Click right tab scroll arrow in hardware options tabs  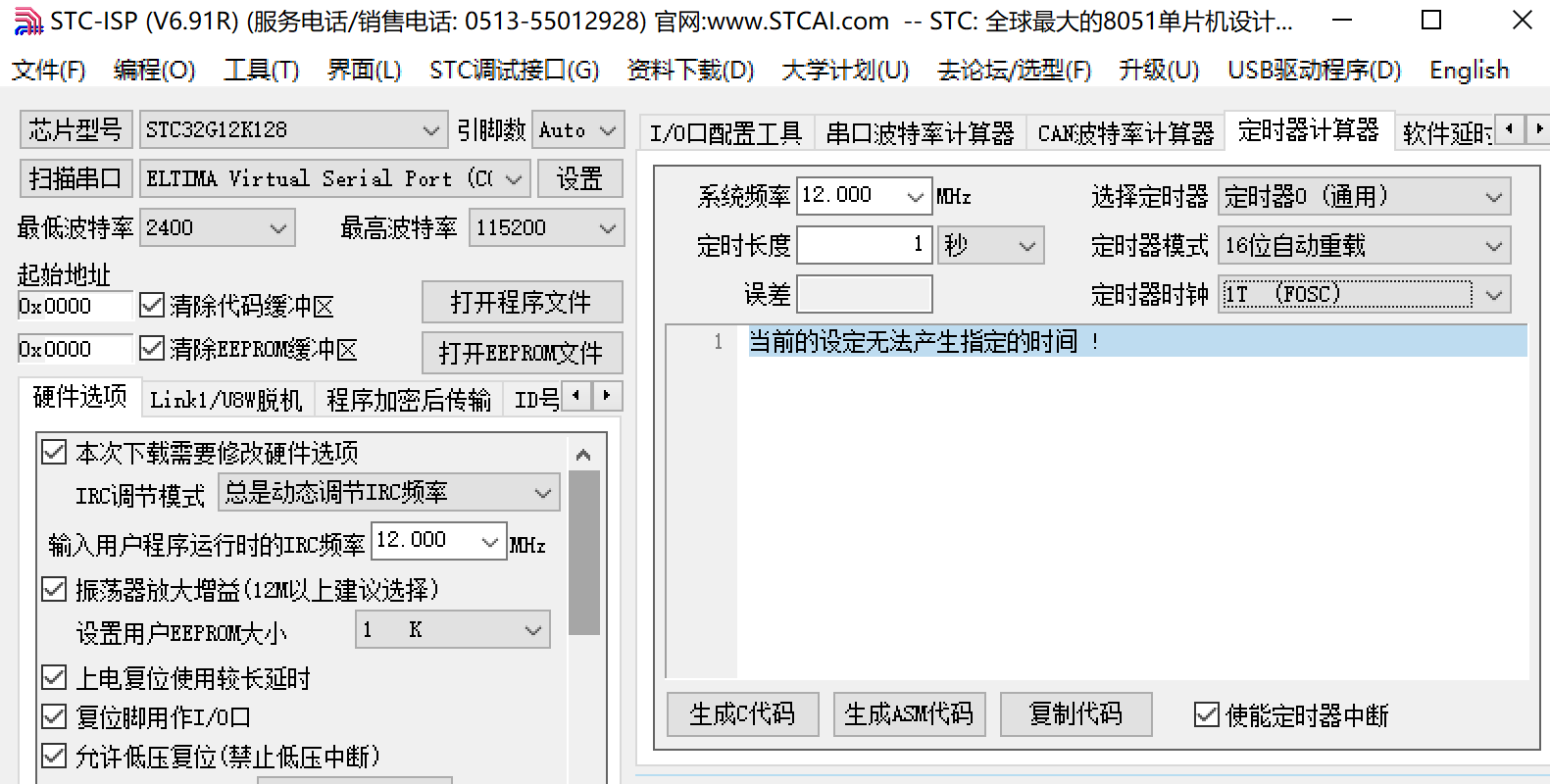click(x=607, y=395)
